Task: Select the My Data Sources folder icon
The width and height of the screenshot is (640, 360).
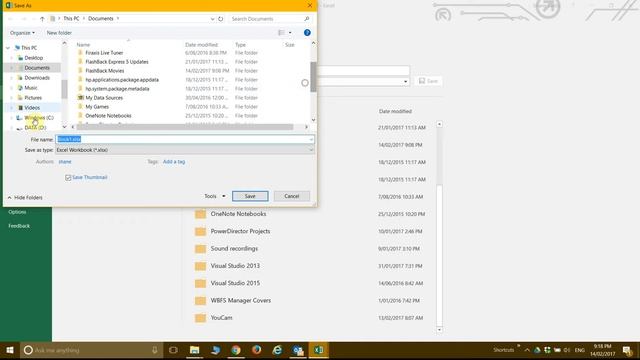Action: coord(80,98)
